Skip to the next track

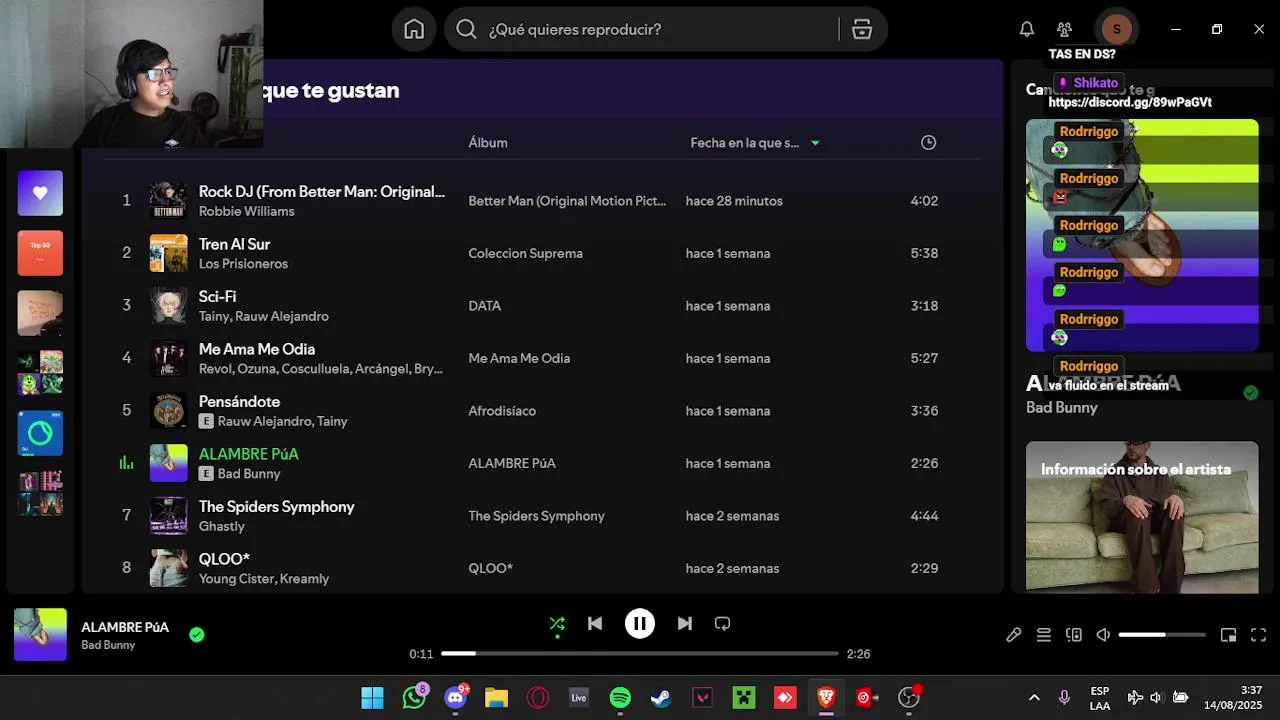pos(684,623)
